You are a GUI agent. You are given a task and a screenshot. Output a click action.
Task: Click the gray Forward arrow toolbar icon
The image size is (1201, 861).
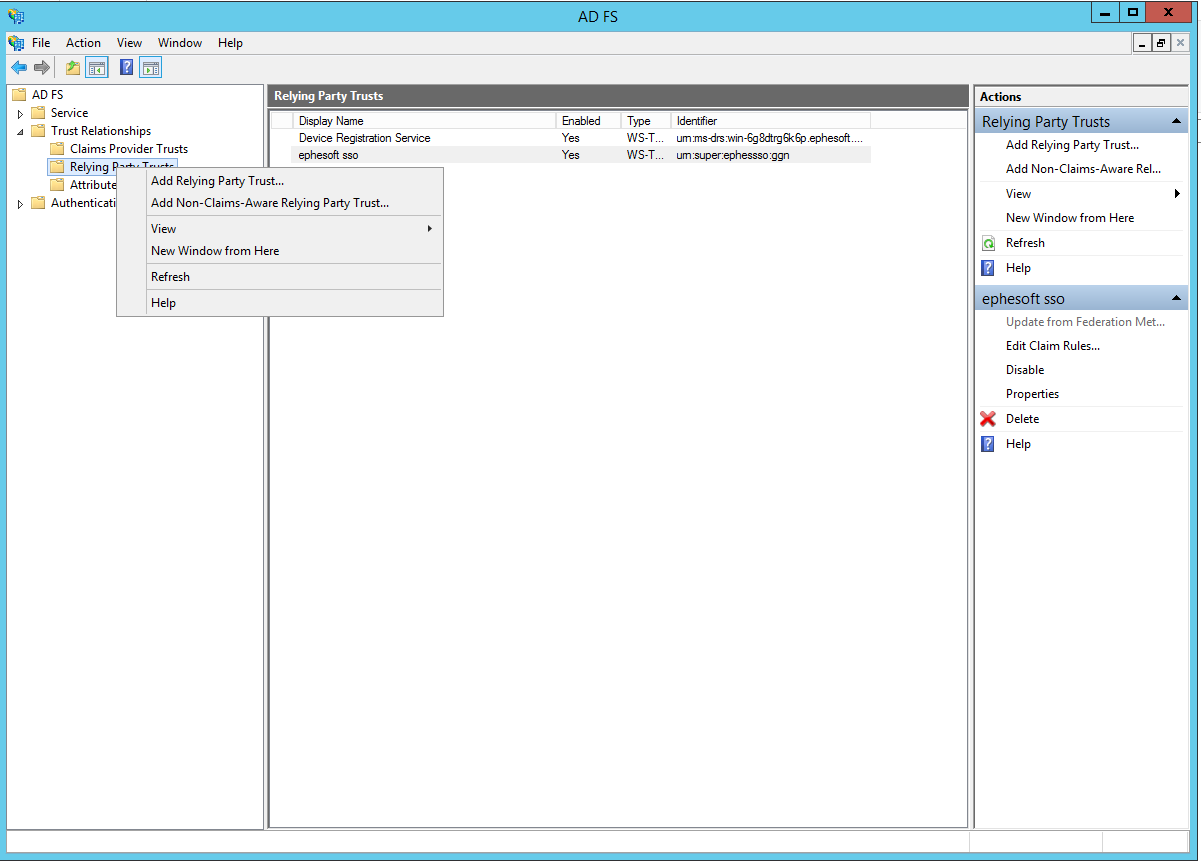42,68
